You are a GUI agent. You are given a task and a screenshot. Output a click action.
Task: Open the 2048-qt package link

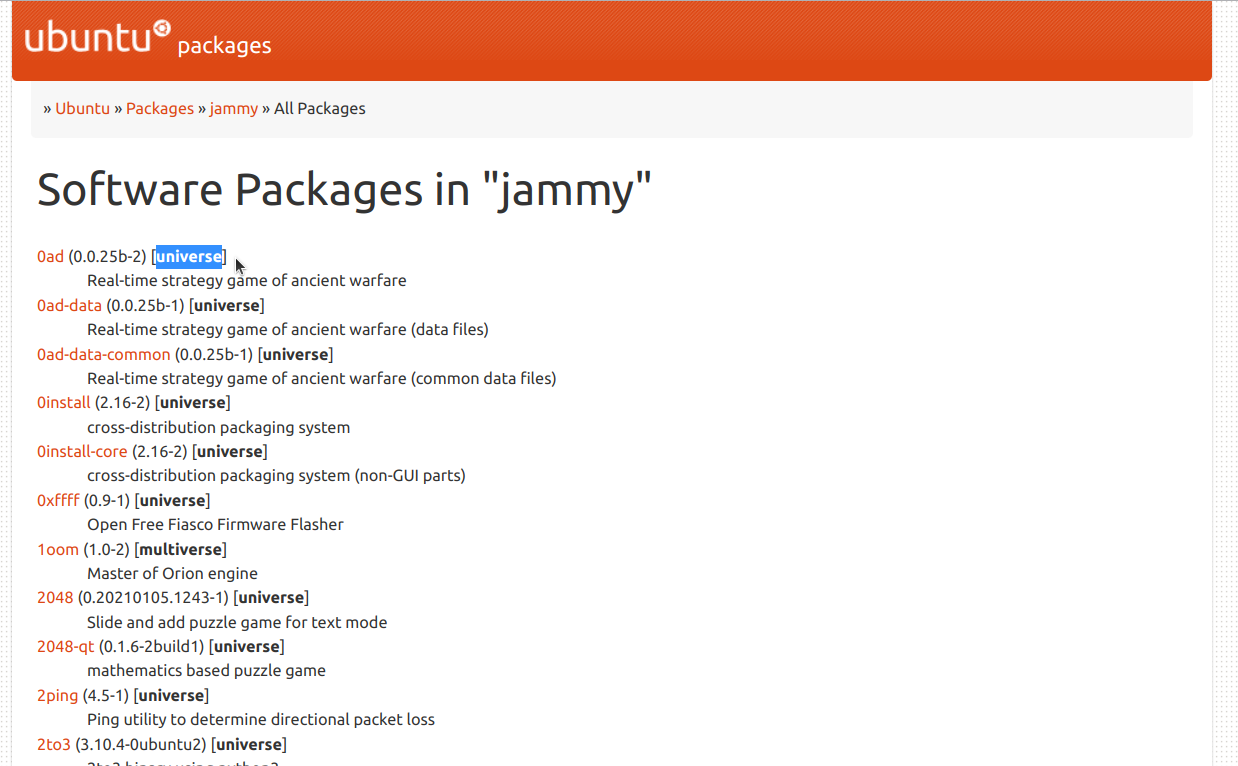(65, 646)
